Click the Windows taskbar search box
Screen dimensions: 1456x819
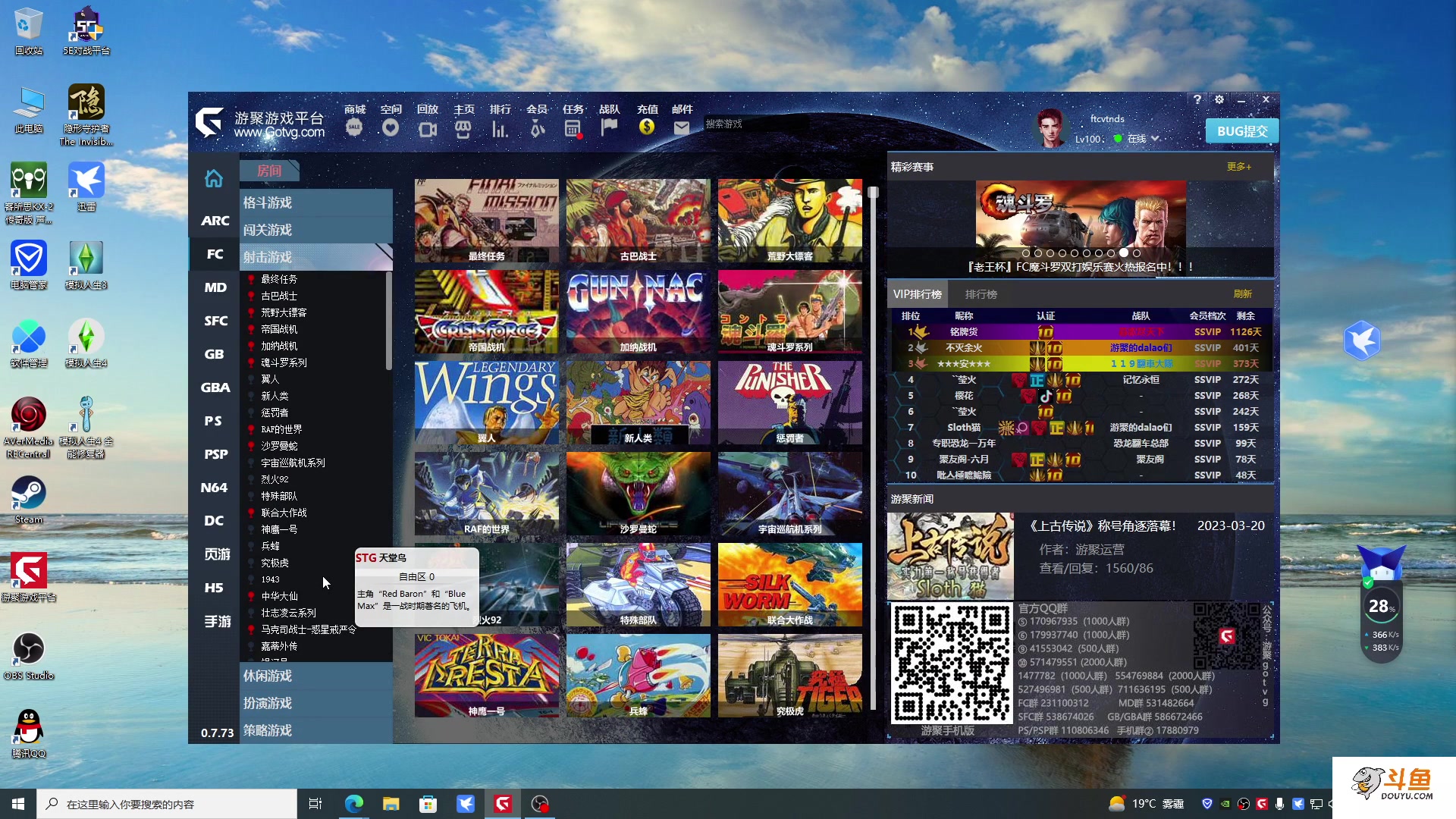[x=167, y=804]
